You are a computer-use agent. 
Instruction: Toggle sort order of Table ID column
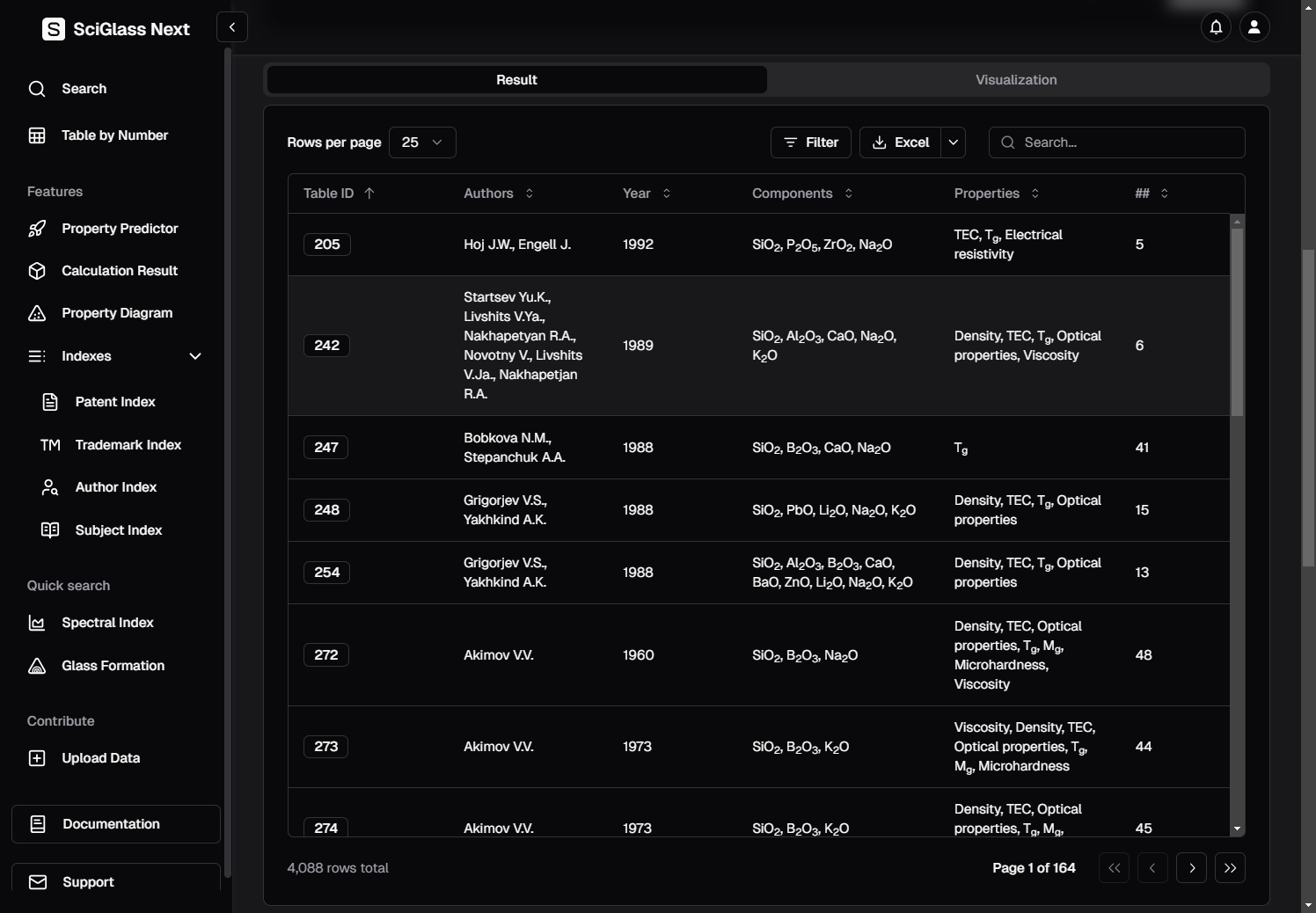[x=369, y=194]
